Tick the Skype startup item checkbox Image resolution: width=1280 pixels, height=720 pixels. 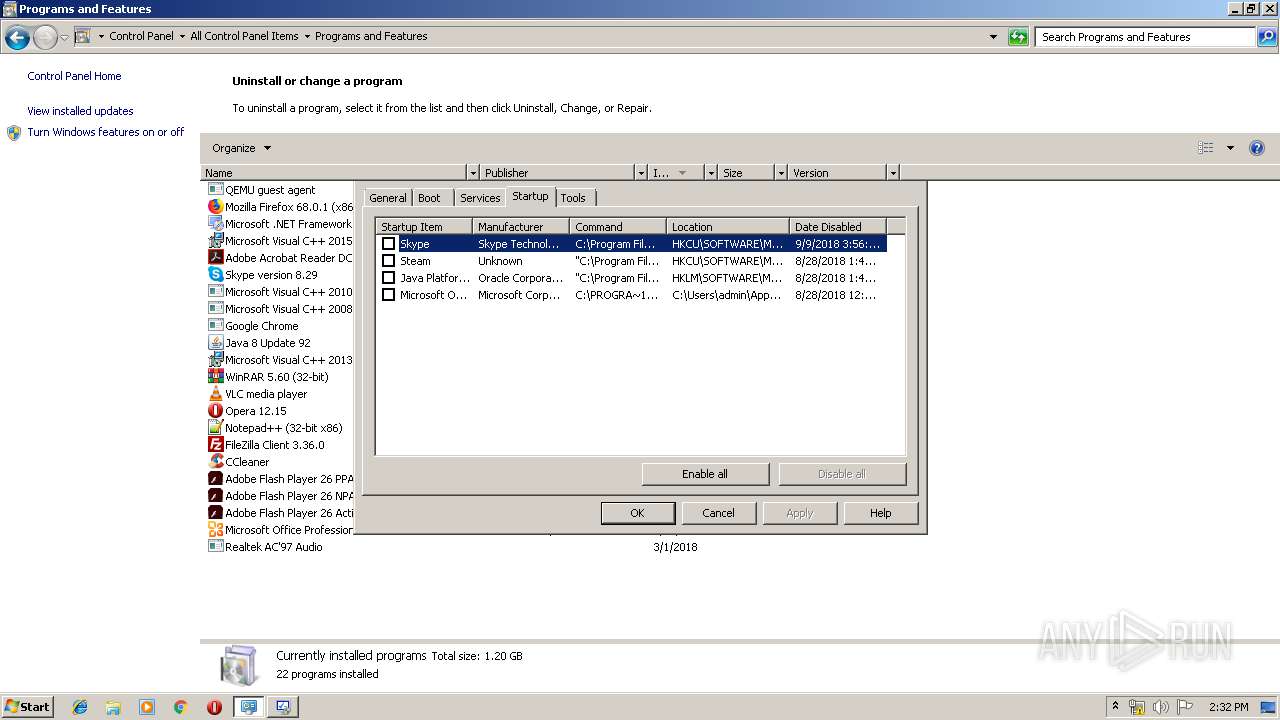pos(389,244)
